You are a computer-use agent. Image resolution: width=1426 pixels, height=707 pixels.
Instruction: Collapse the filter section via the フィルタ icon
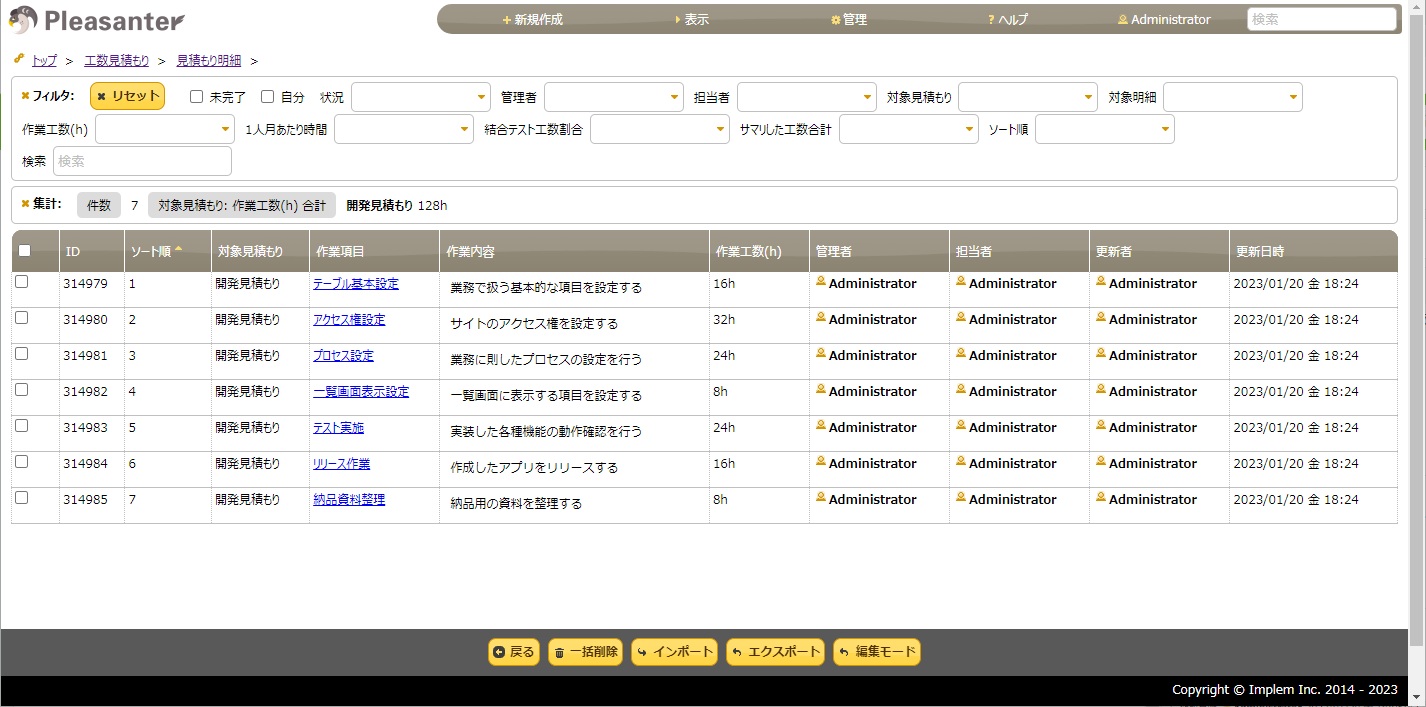pyautogui.click(x=25, y=95)
